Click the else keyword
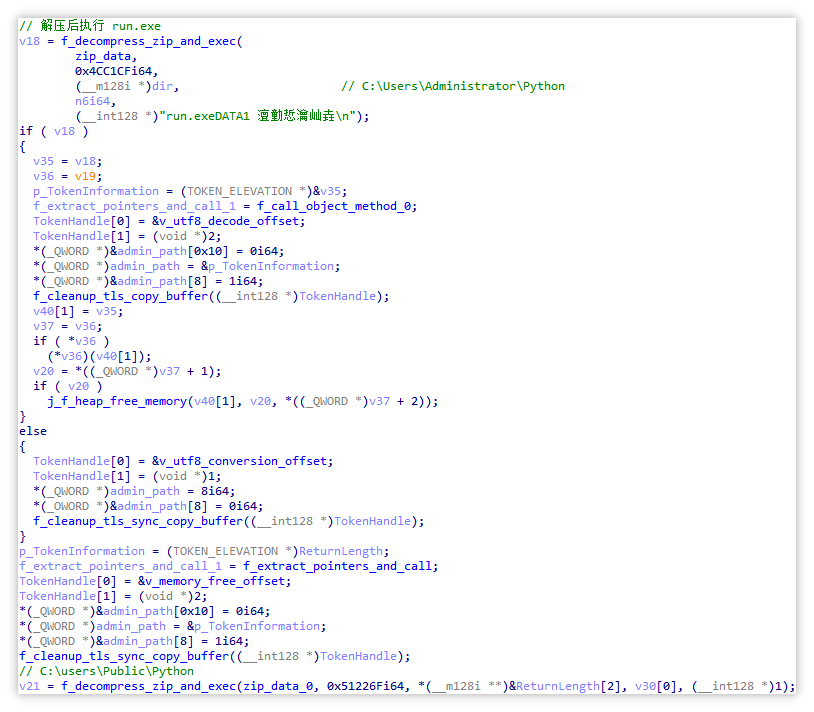Viewport: 814px width, 712px height. [33, 431]
